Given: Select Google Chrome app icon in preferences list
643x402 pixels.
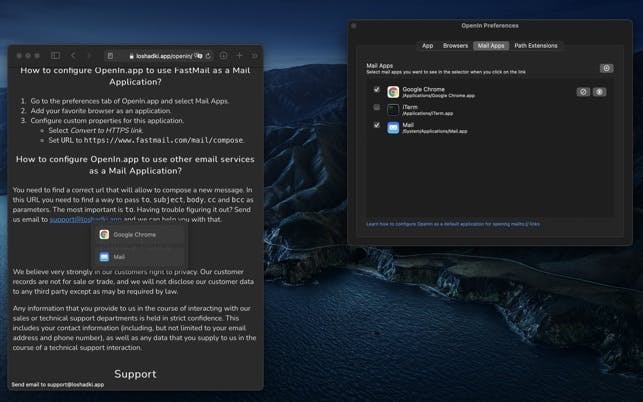Looking at the screenshot, I should coord(393,92).
